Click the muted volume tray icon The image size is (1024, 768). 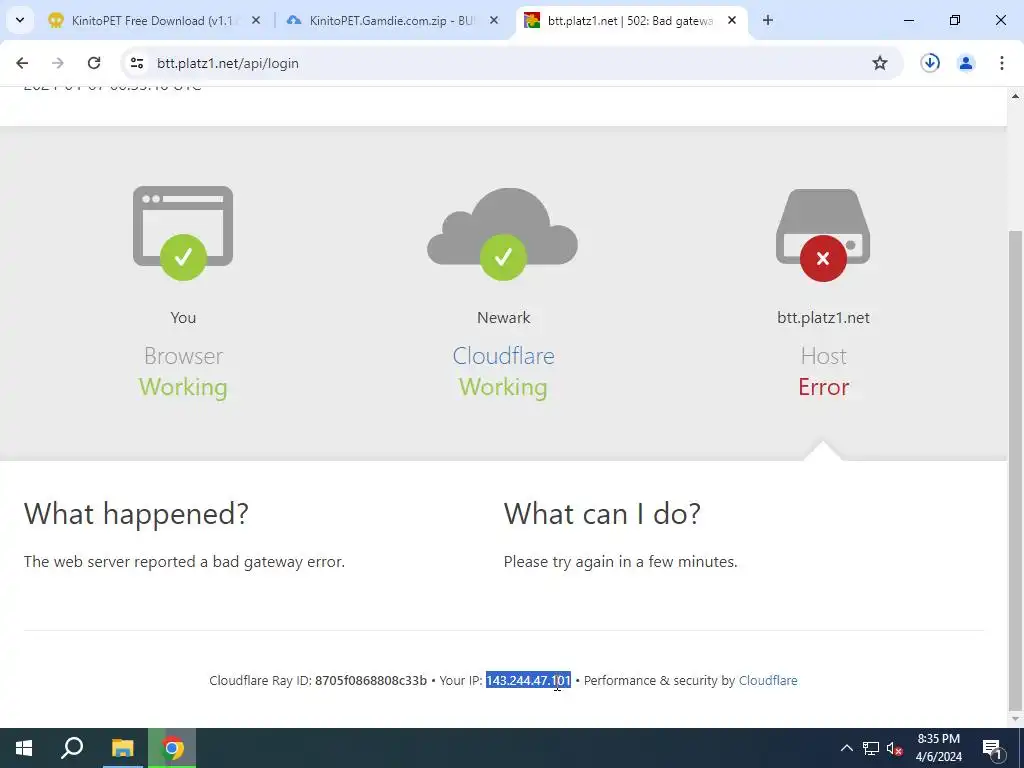(895, 748)
